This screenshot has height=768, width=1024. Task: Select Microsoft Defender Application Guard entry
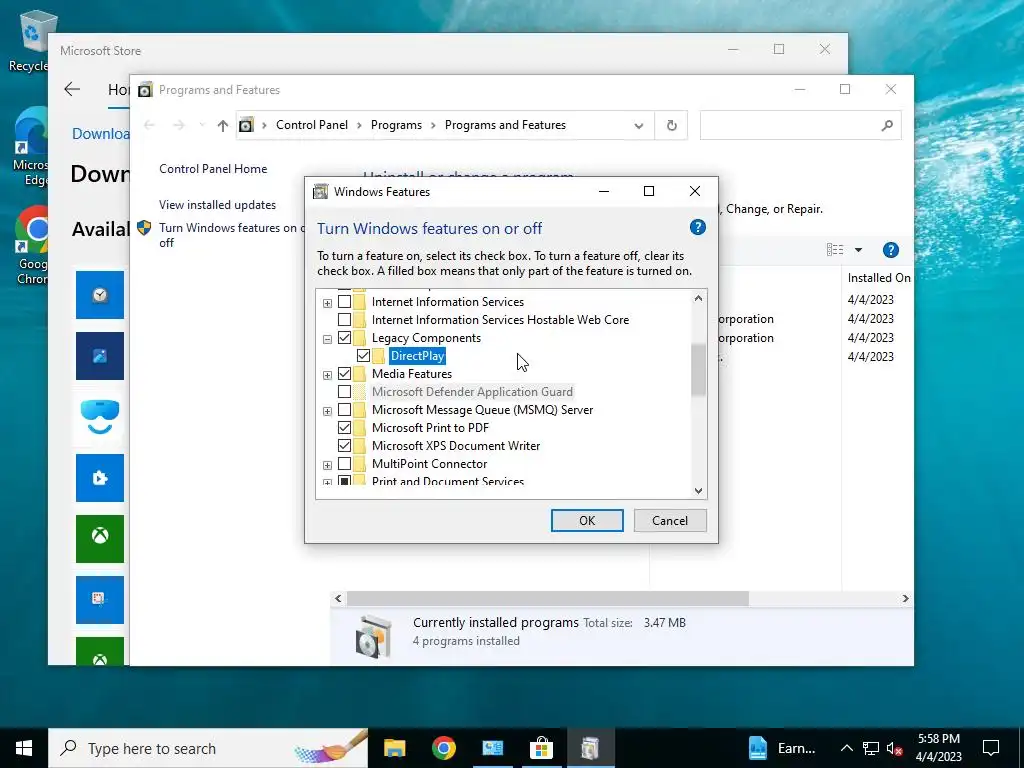point(472,392)
